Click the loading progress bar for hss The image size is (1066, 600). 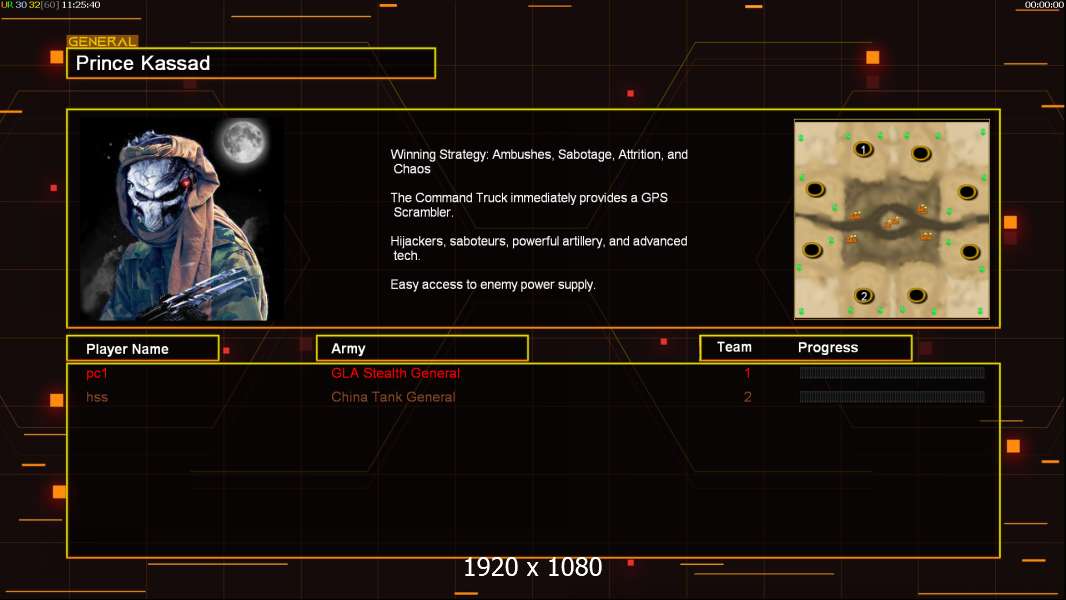[892, 396]
